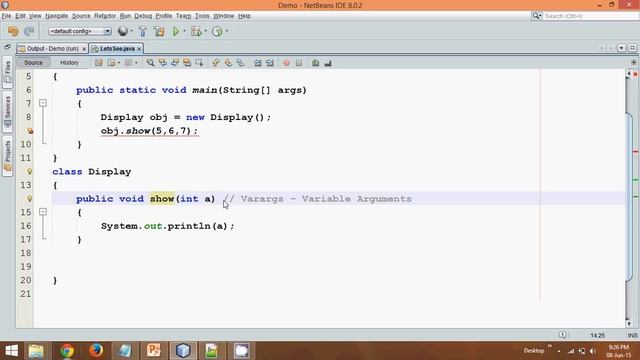Open Google Chrome from the taskbar
Screen dimensions: 640x360
point(67,351)
